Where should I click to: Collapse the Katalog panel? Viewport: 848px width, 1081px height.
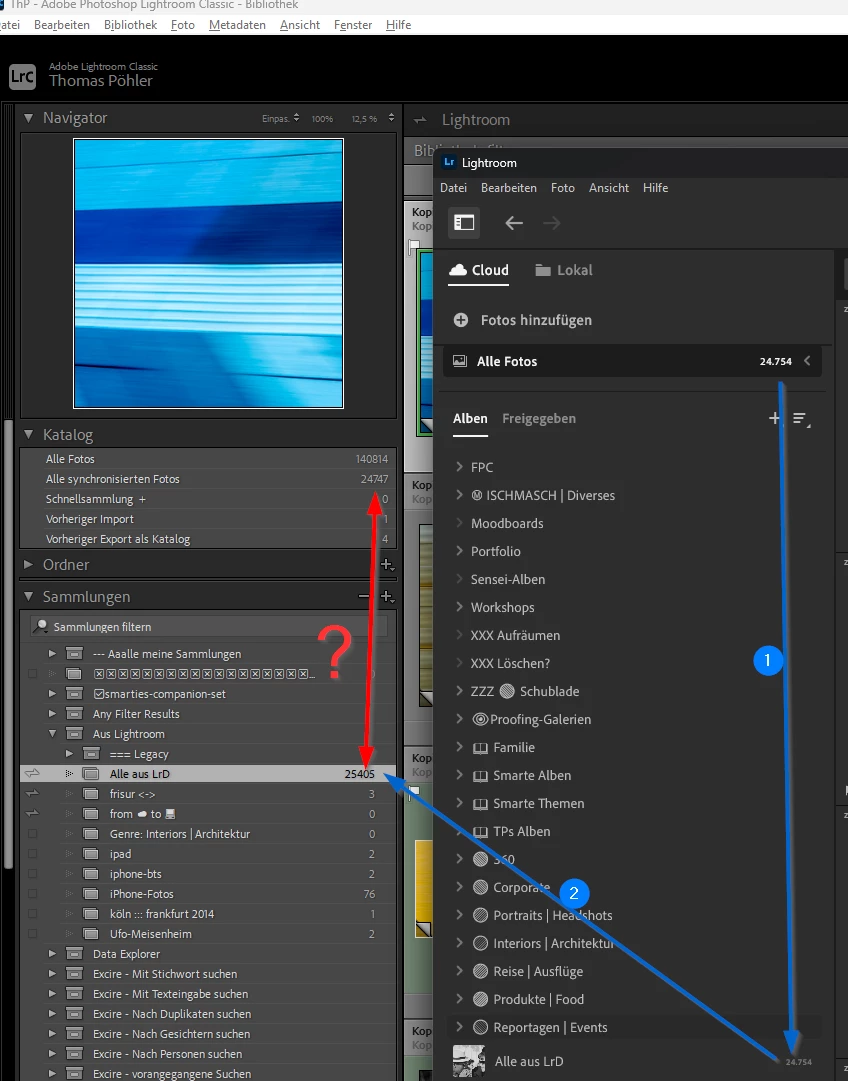(x=28, y=434)
